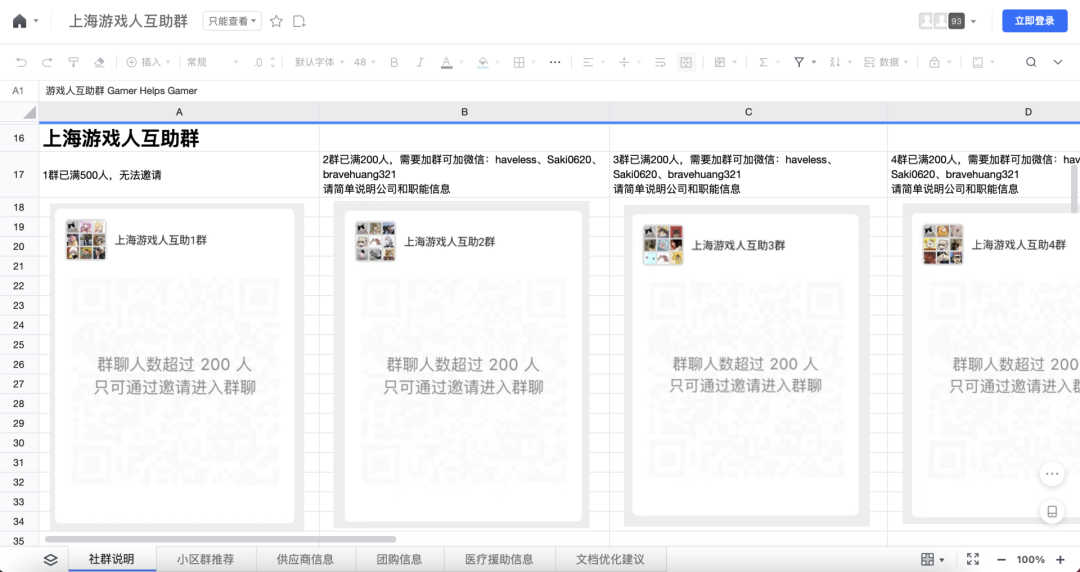The width and height of the screenshot is (1080, 572).
Task: Click the 100% zoom level
Action: [x=1030, y=560]
